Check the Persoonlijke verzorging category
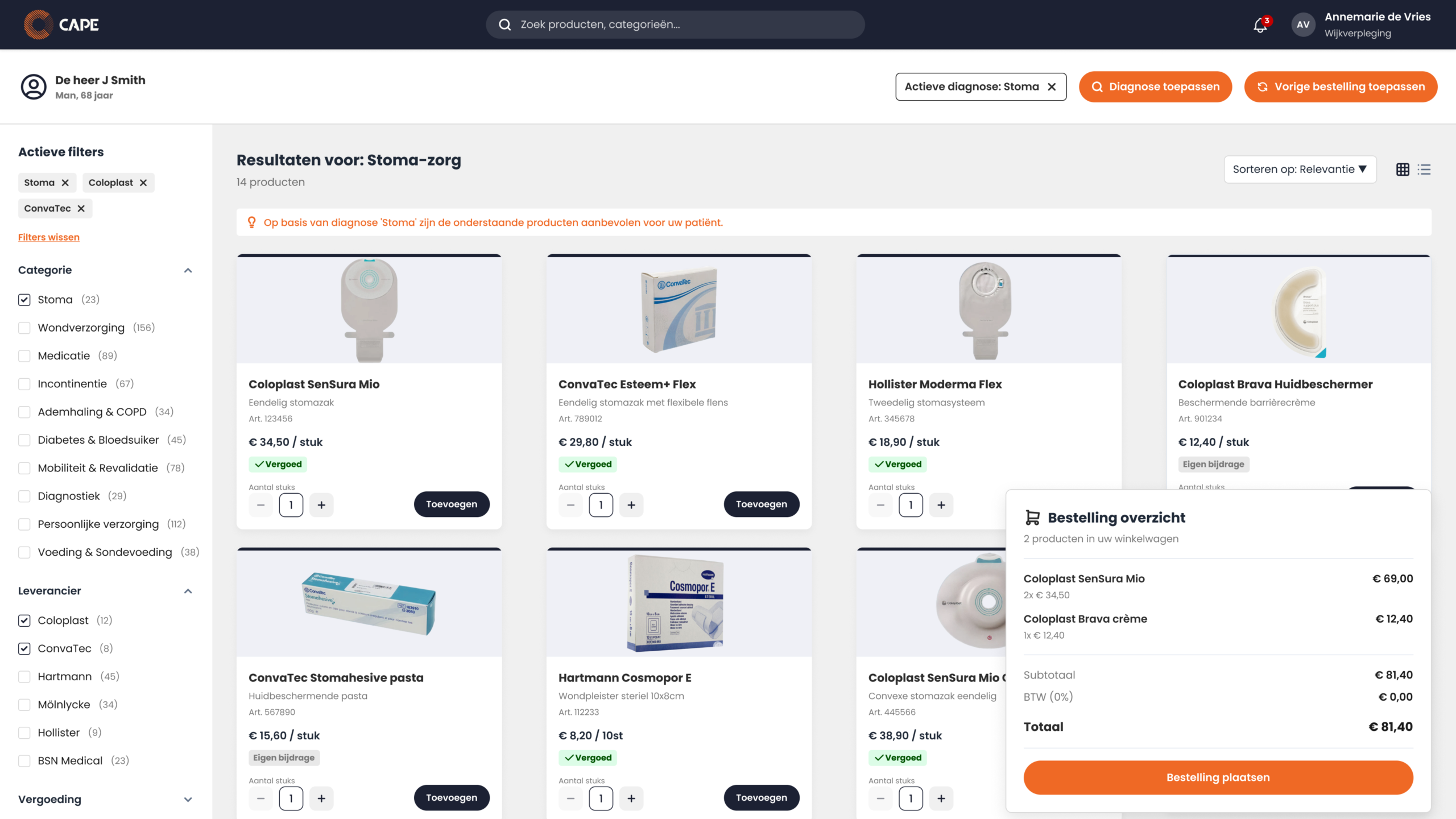The image size is (1456, 819). [24, 524]
